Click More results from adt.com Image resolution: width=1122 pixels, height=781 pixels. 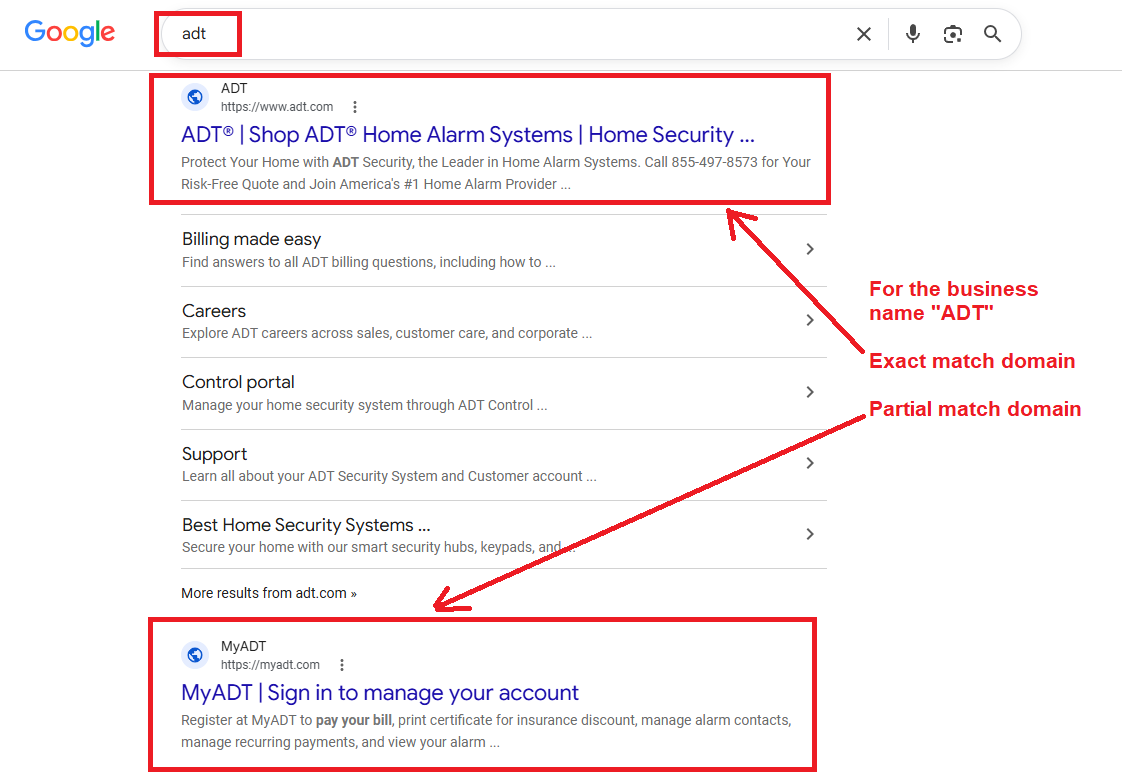pyautogui.click(x=269, y=593)
